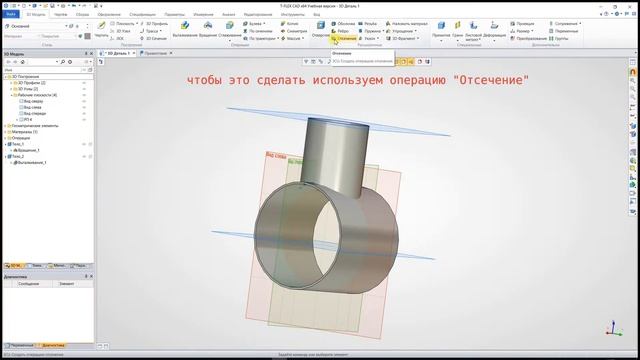The width and height of the screenshot is (640, 360).
Task: Toggle visibility of Вид спереди plane
Action: click(84, 113)
